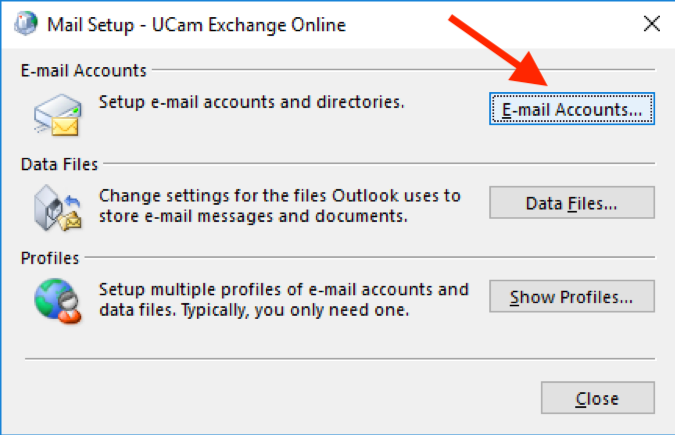This screenshot has height=435, width=675.
Task: Open the Data Files... button
Action: [572, 202]
